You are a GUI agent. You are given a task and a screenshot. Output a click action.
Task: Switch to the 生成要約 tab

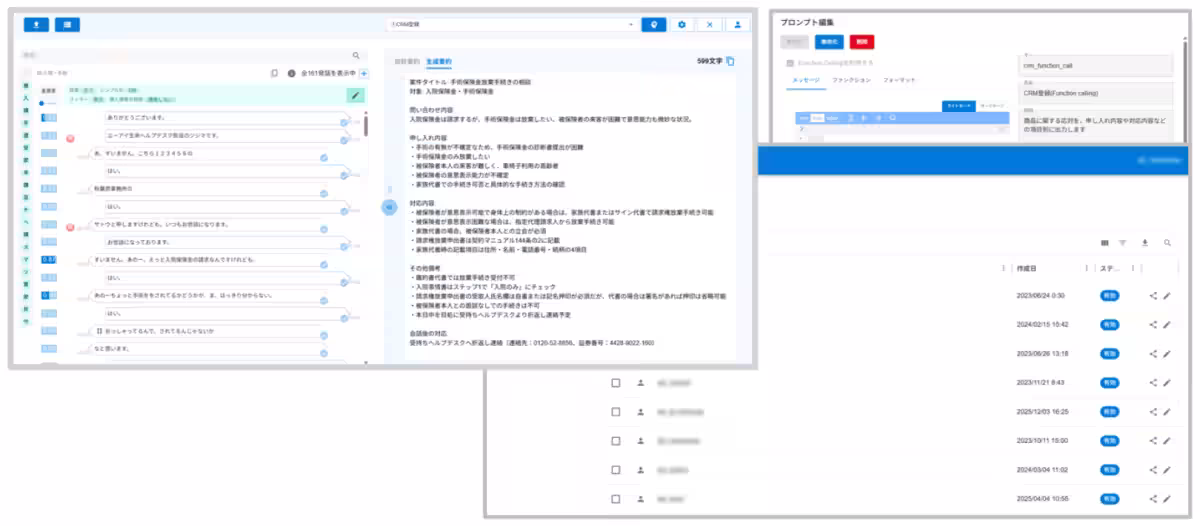coord(439,62)
